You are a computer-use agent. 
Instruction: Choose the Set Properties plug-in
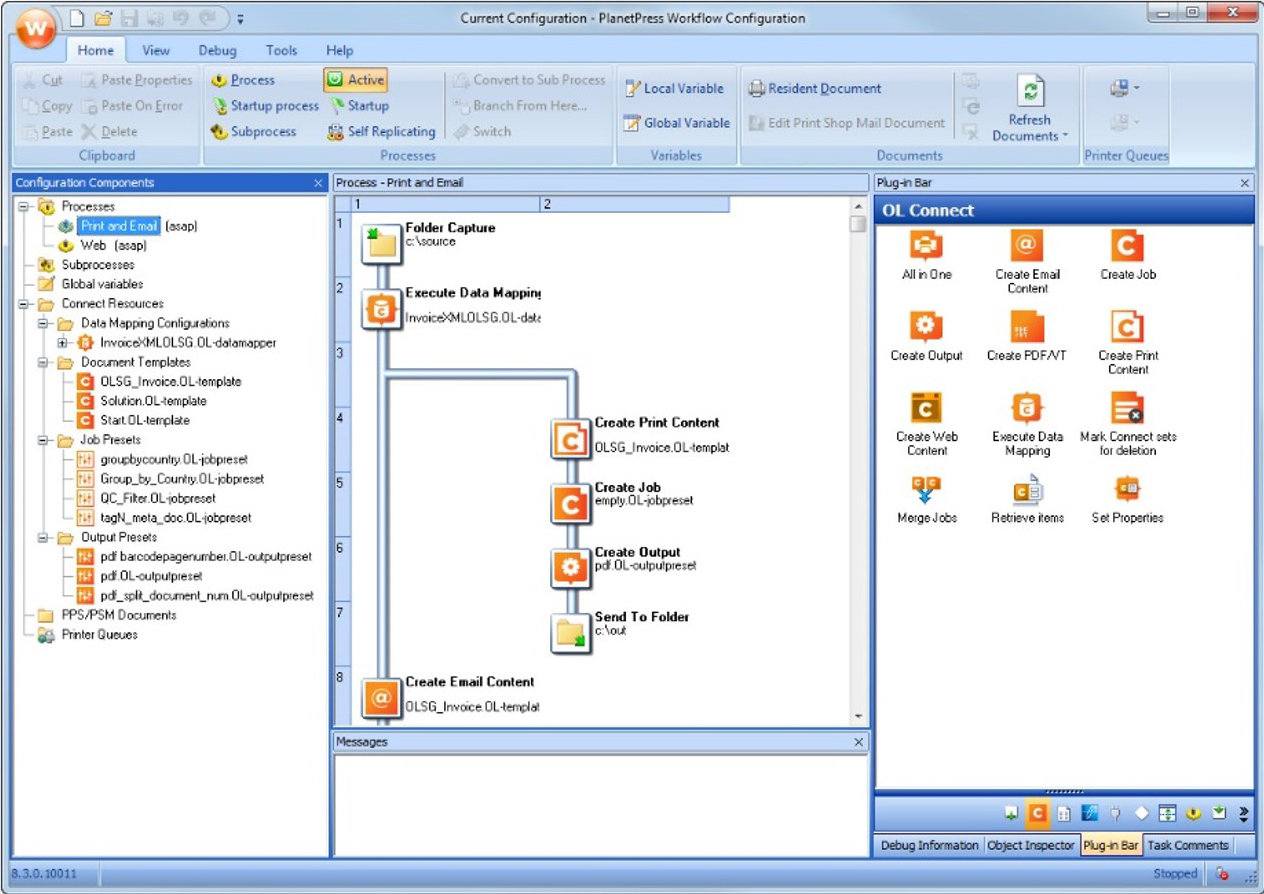click(1128, 499)
